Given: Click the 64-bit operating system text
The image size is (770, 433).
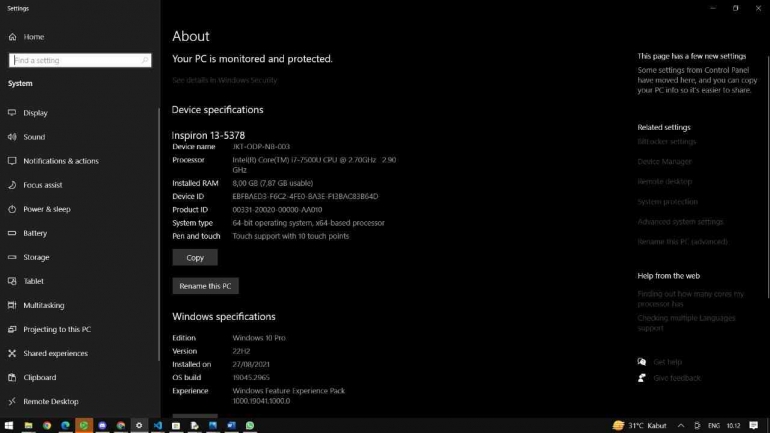Looking at the screenshot, I should (308, 223).
